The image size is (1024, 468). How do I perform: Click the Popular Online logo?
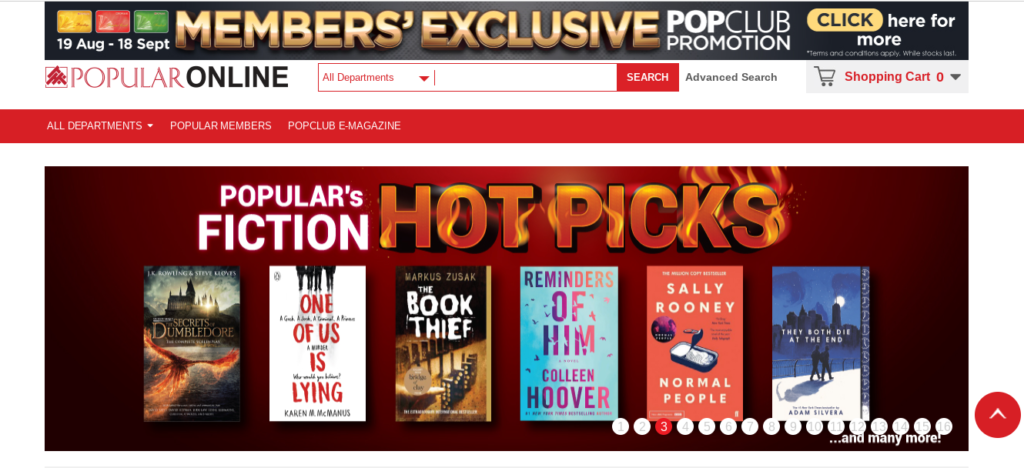[x=167, y=77]
